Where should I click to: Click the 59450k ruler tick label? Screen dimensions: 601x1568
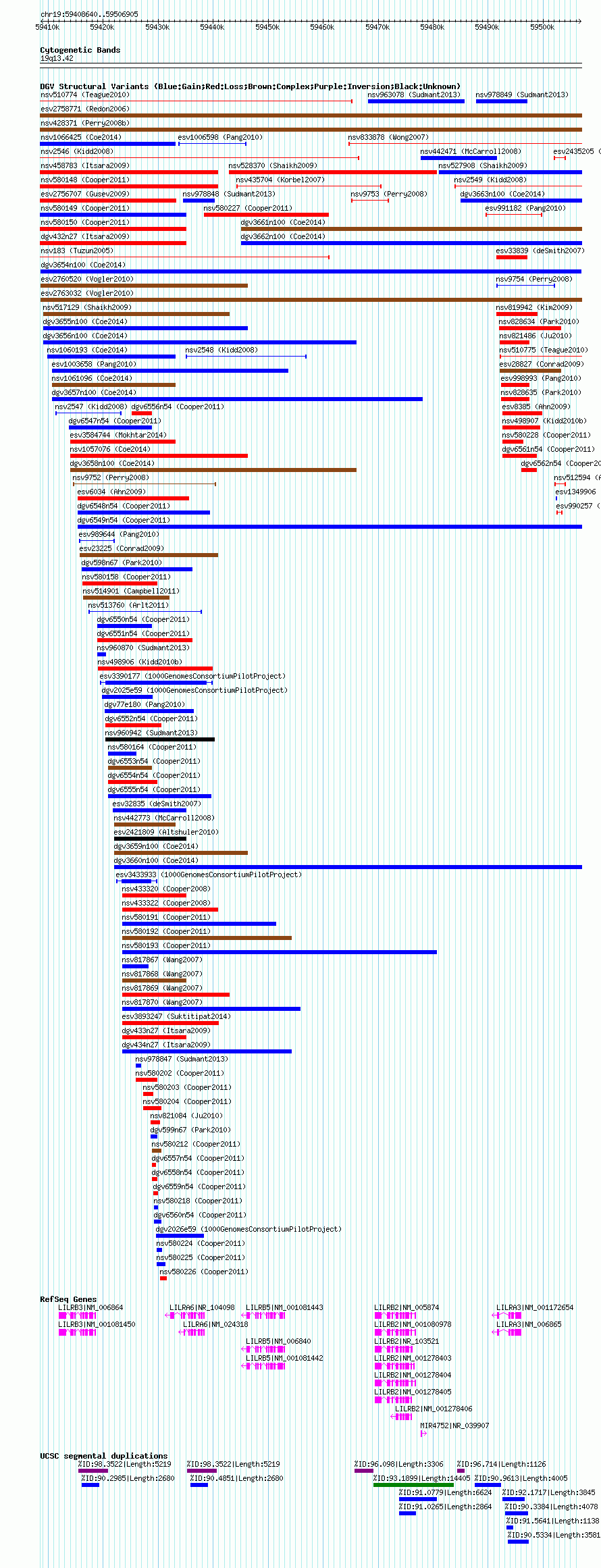267,27
